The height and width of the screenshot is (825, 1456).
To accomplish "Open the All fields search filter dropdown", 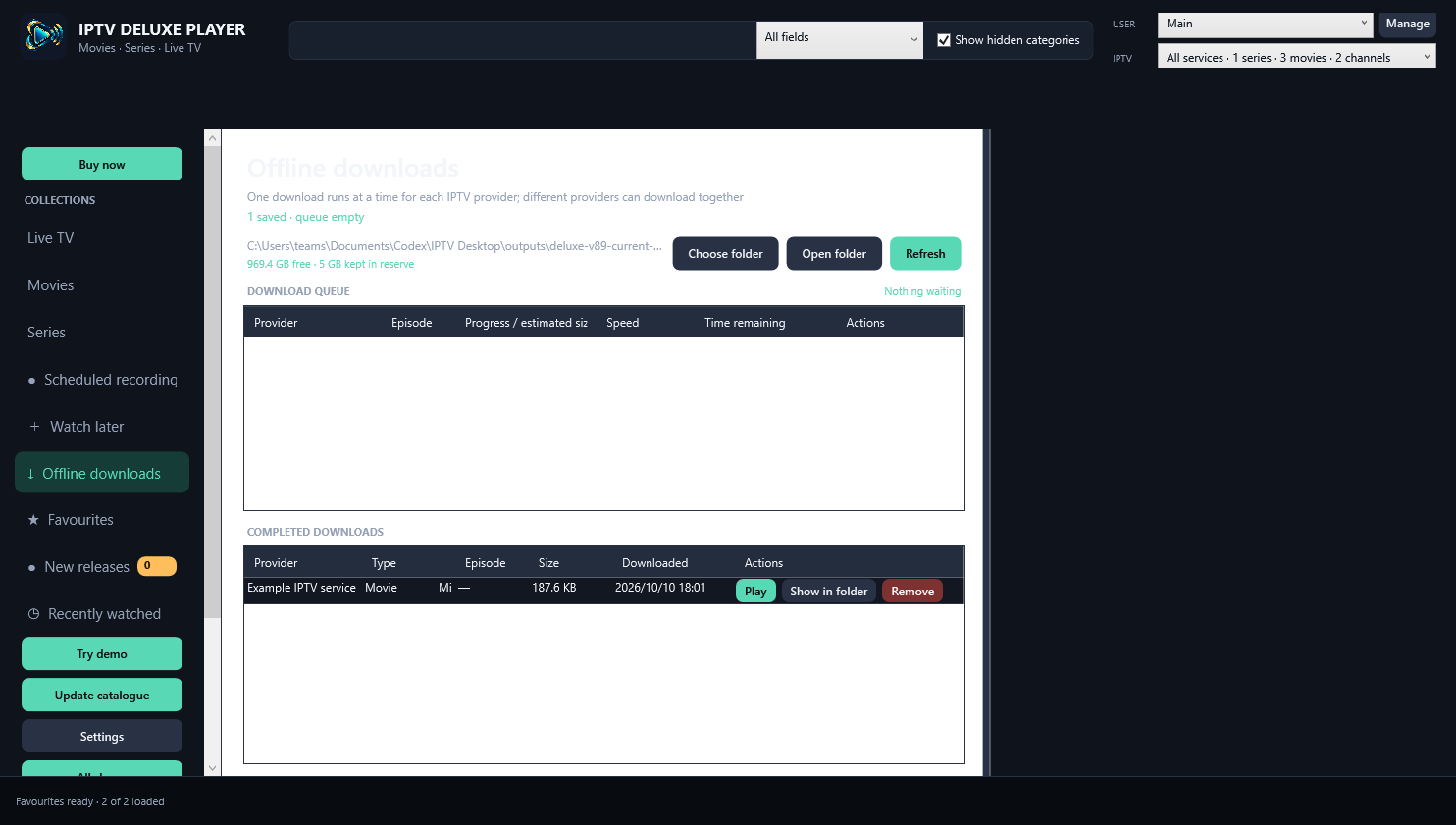I will tap(840, 40).
